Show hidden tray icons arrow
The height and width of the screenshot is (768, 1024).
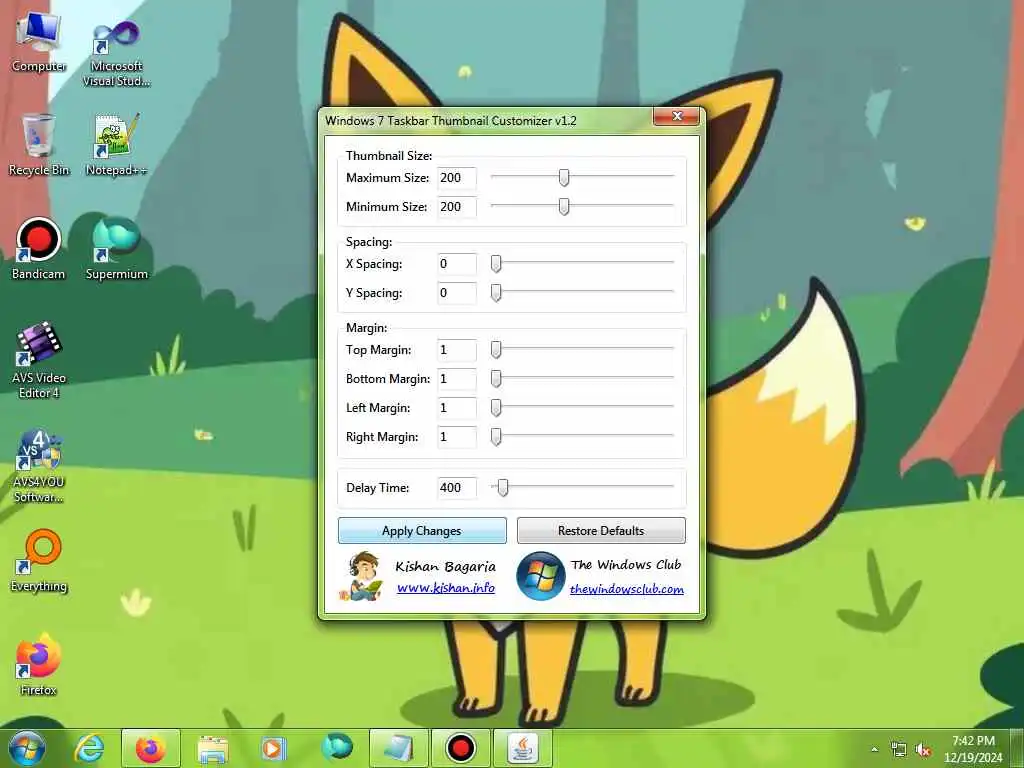(x=874, y=750)
